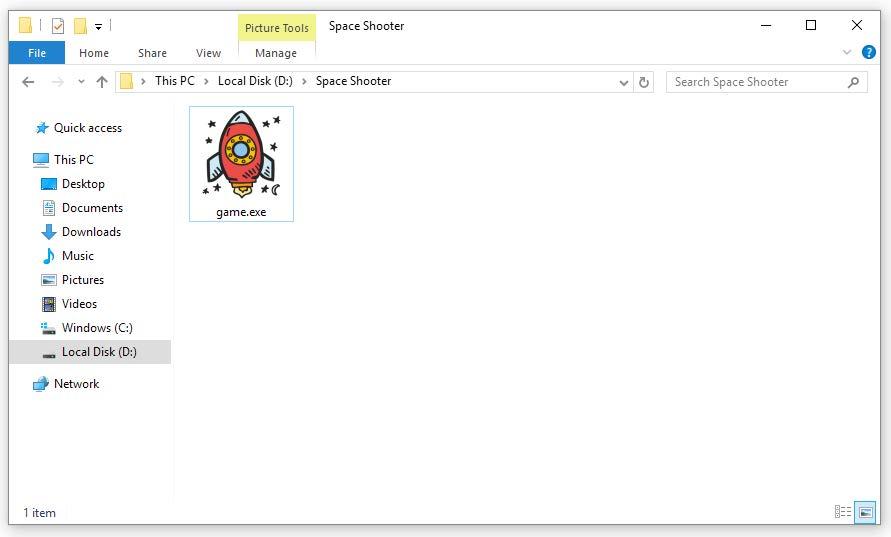Click New folder quick access toolbar icon

[x=81, y=26]
